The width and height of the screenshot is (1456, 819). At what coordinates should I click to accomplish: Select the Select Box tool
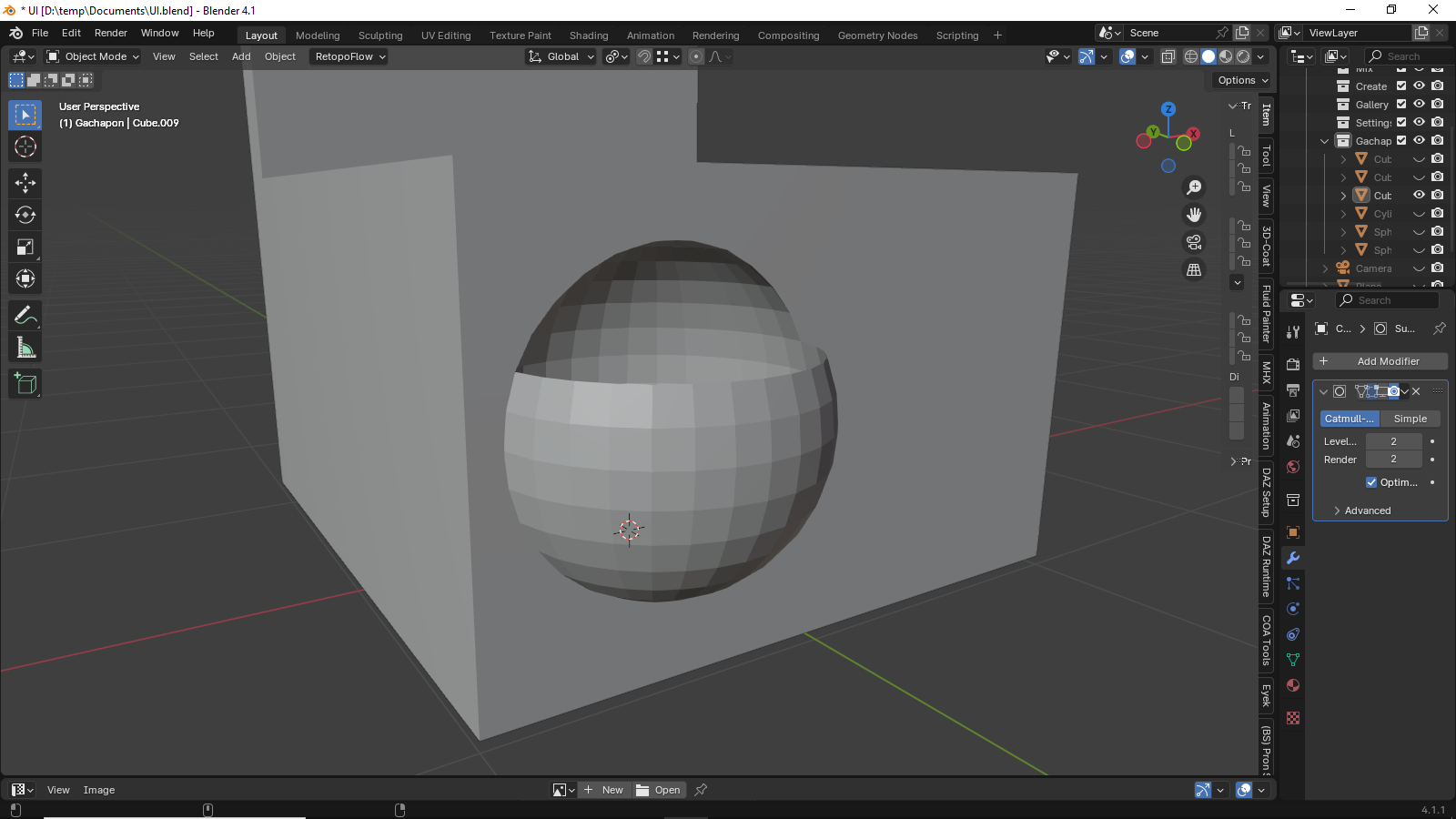click(x=25, y=115)
